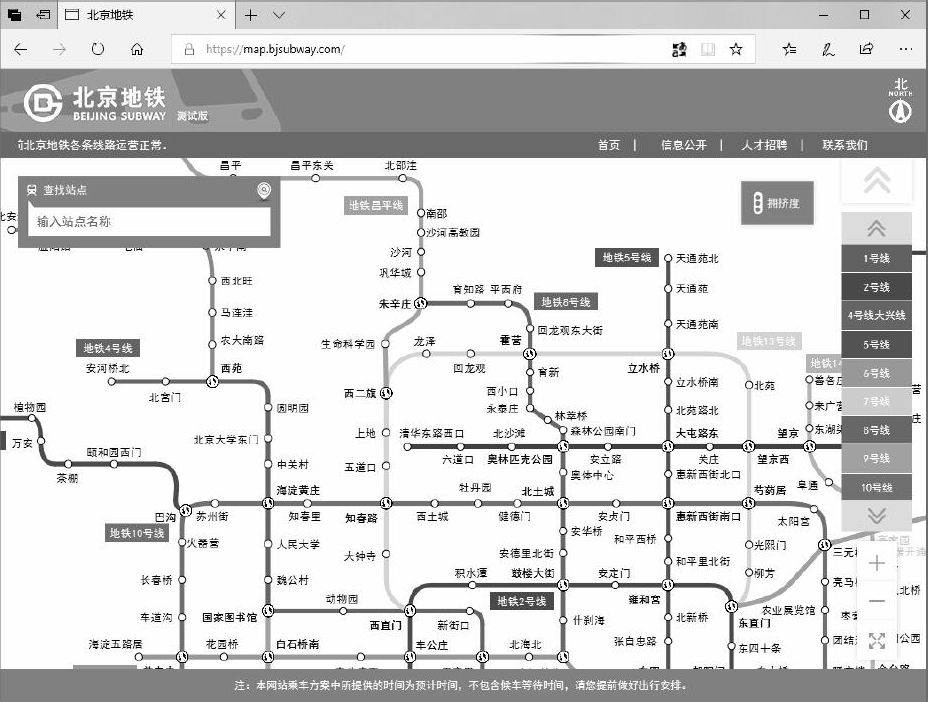The image size is (928, 702).
Task: Click the translate page icon
Action: coord(679,49)
